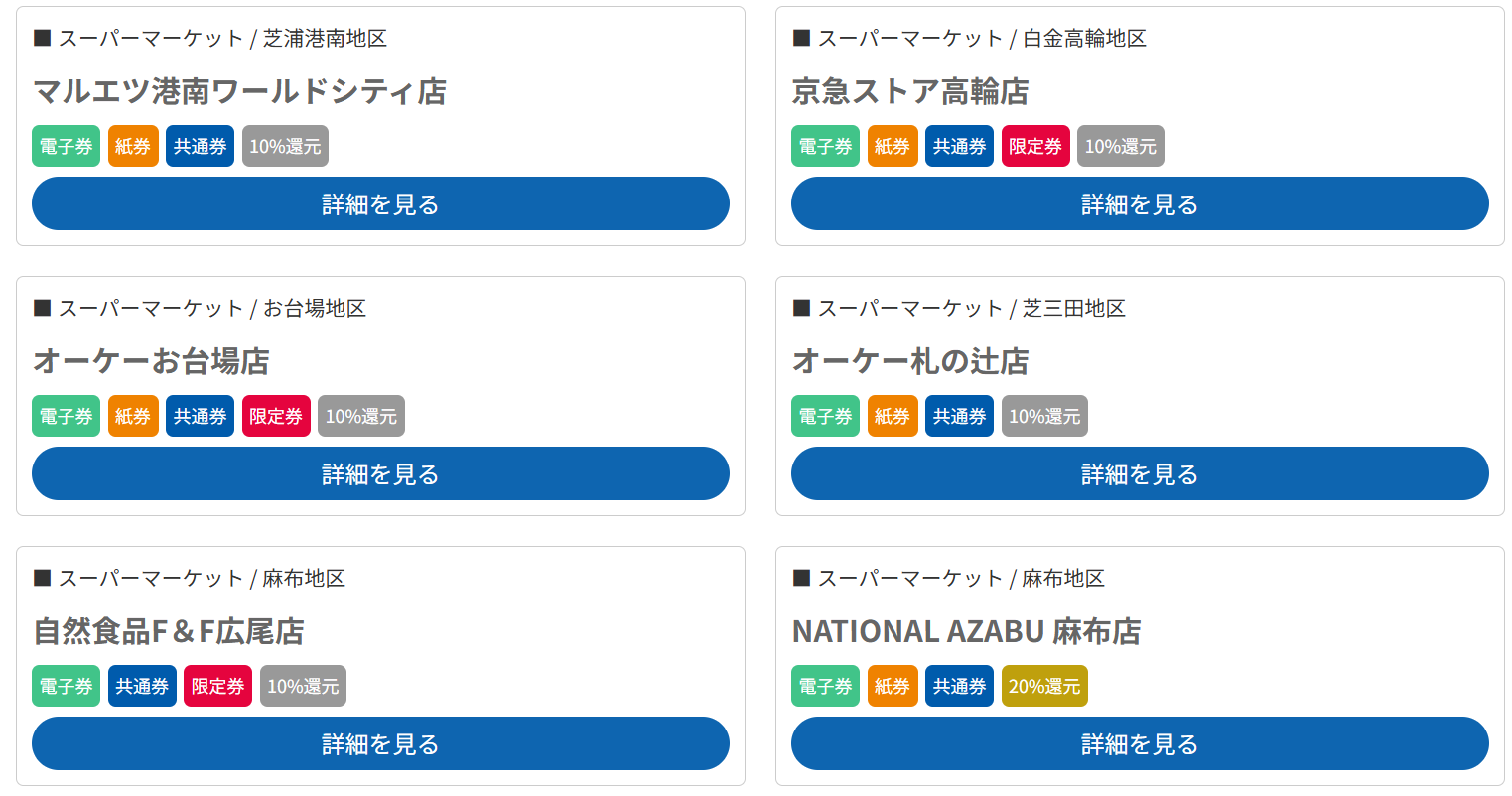Click the blue 共通券 tag on 自然食品F＆F広尾店
1512x796 pixels.
[x=142, y=686]
